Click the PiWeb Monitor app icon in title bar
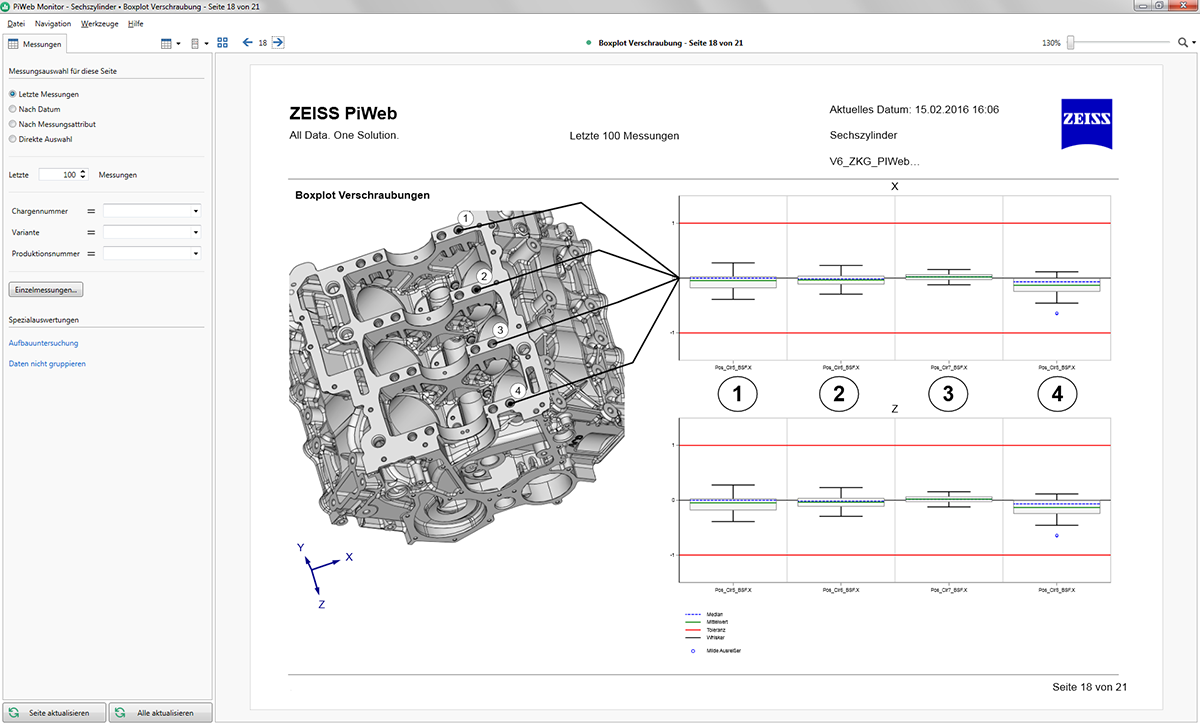Screen dimensions: 1200x725 (x=6, y=6)
